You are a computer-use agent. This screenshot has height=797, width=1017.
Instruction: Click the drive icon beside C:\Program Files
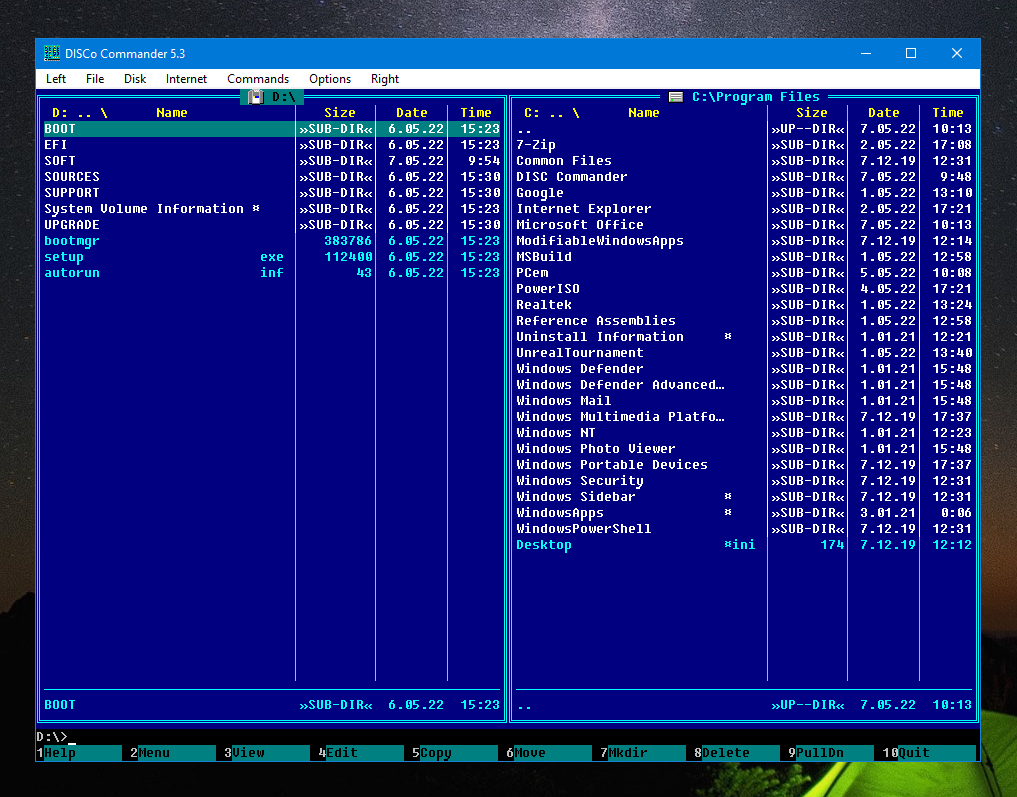pos(676,97)
